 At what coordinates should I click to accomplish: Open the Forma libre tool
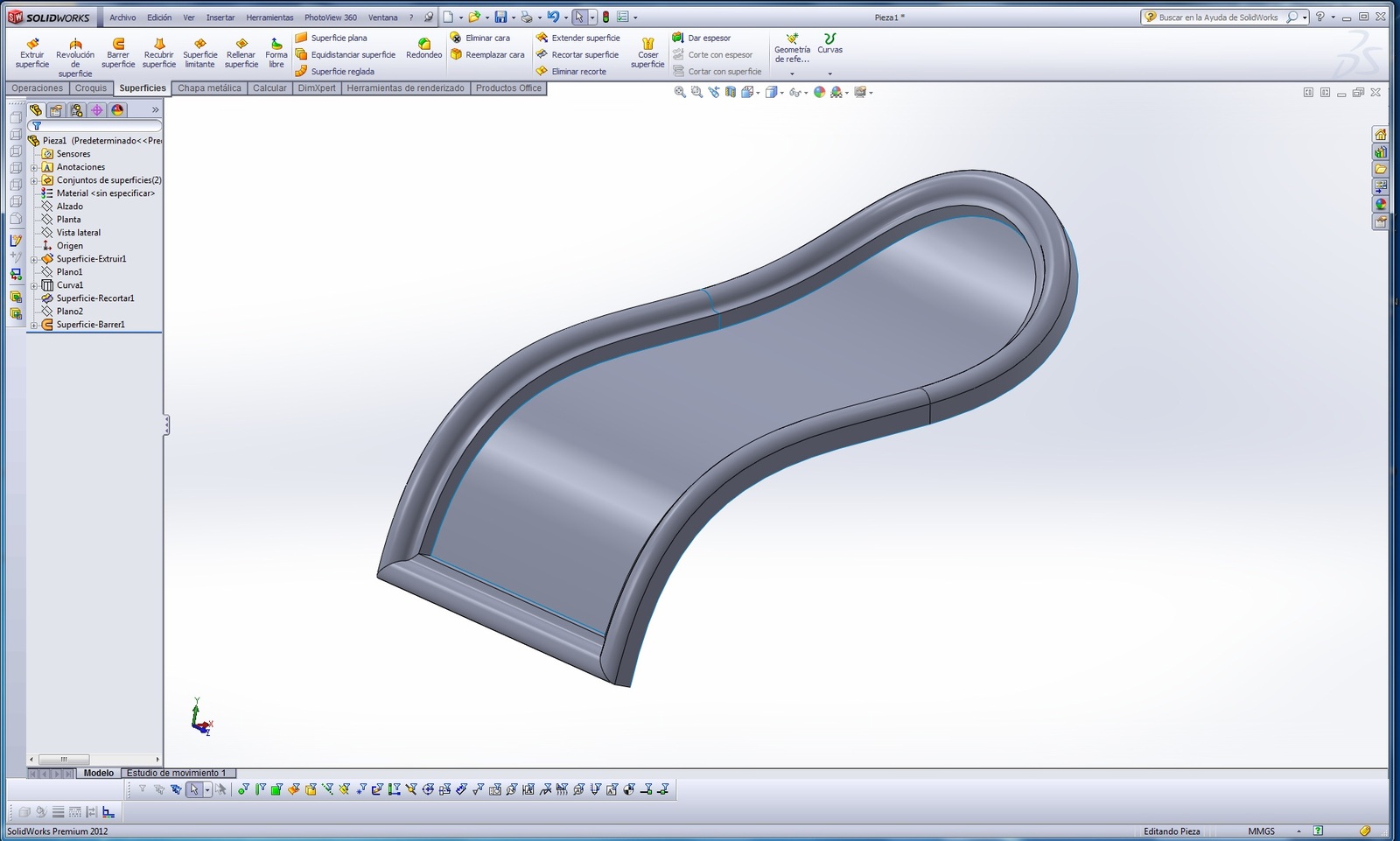(276, 53)
